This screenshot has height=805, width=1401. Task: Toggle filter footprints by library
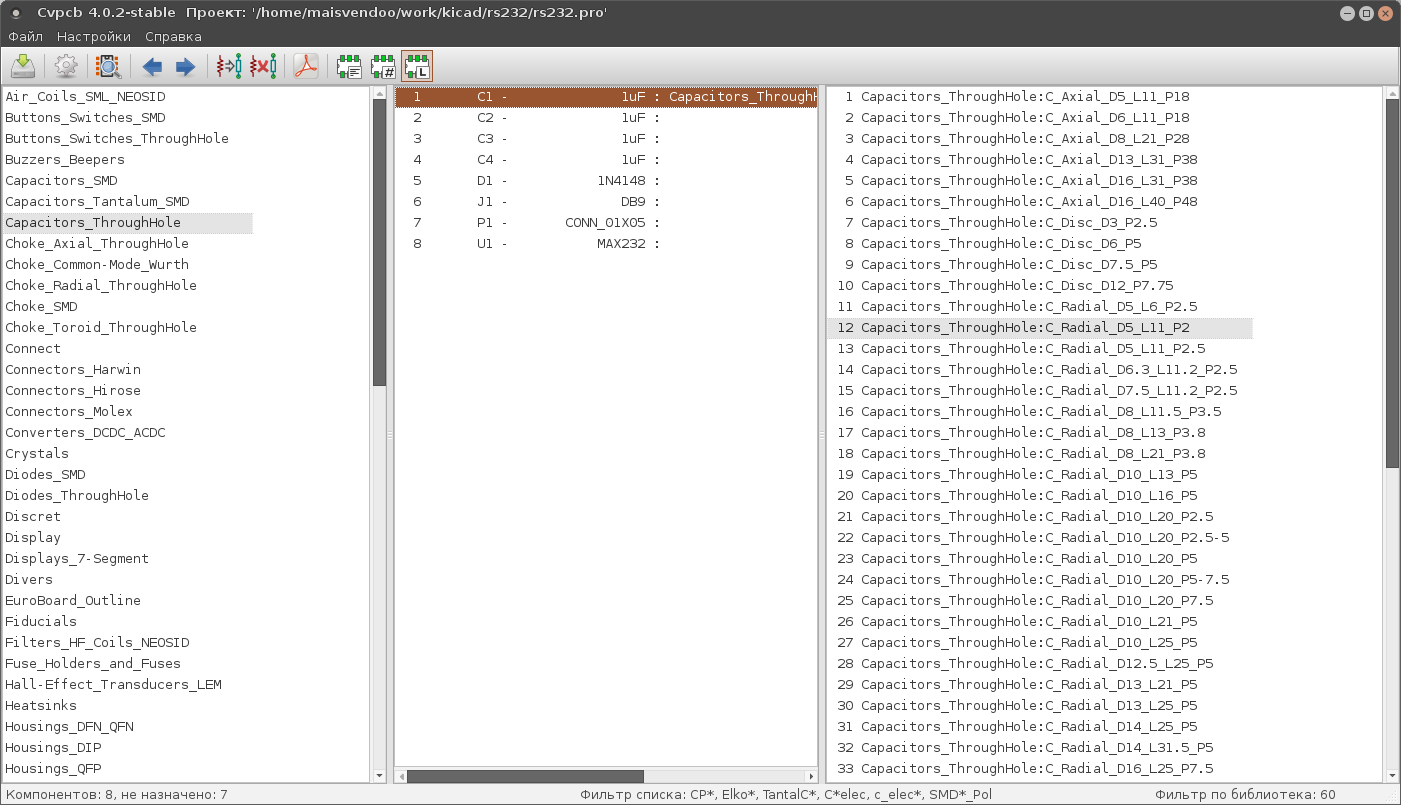pyautogui.click(x=417, y=67)
